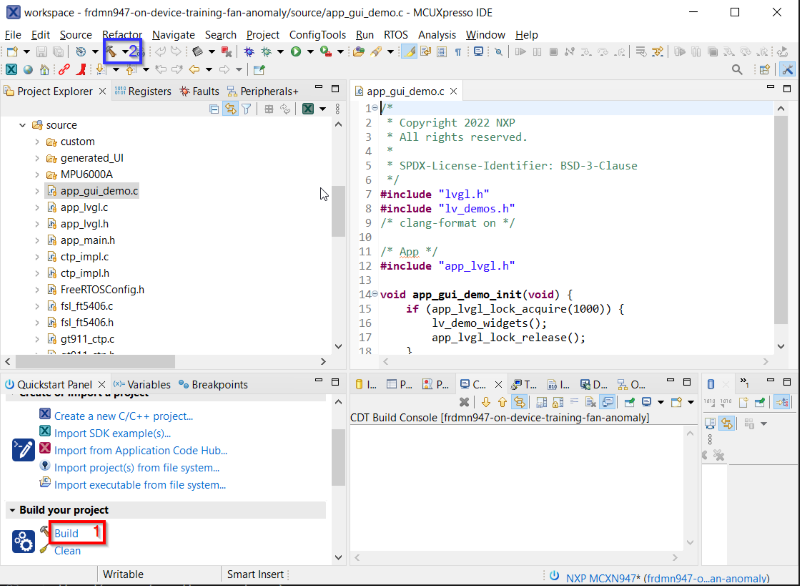The height and width of the screenshot is (586, 800).
Task: Click the red link chain icon
Action: 64,69
